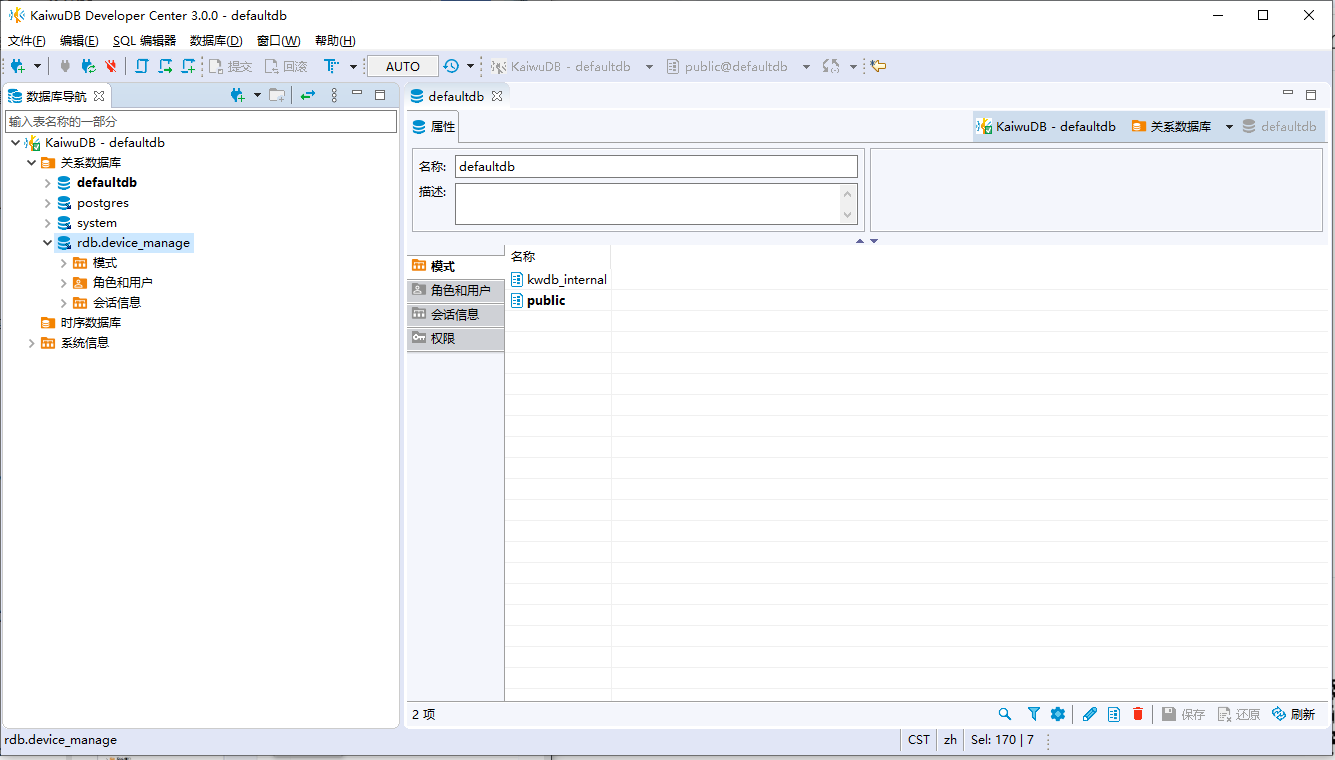Click the filter funnel icon in bottom toolbar
This screenshot has width=1335, height=760.
pyautogui.click(x=1034, y=714)
